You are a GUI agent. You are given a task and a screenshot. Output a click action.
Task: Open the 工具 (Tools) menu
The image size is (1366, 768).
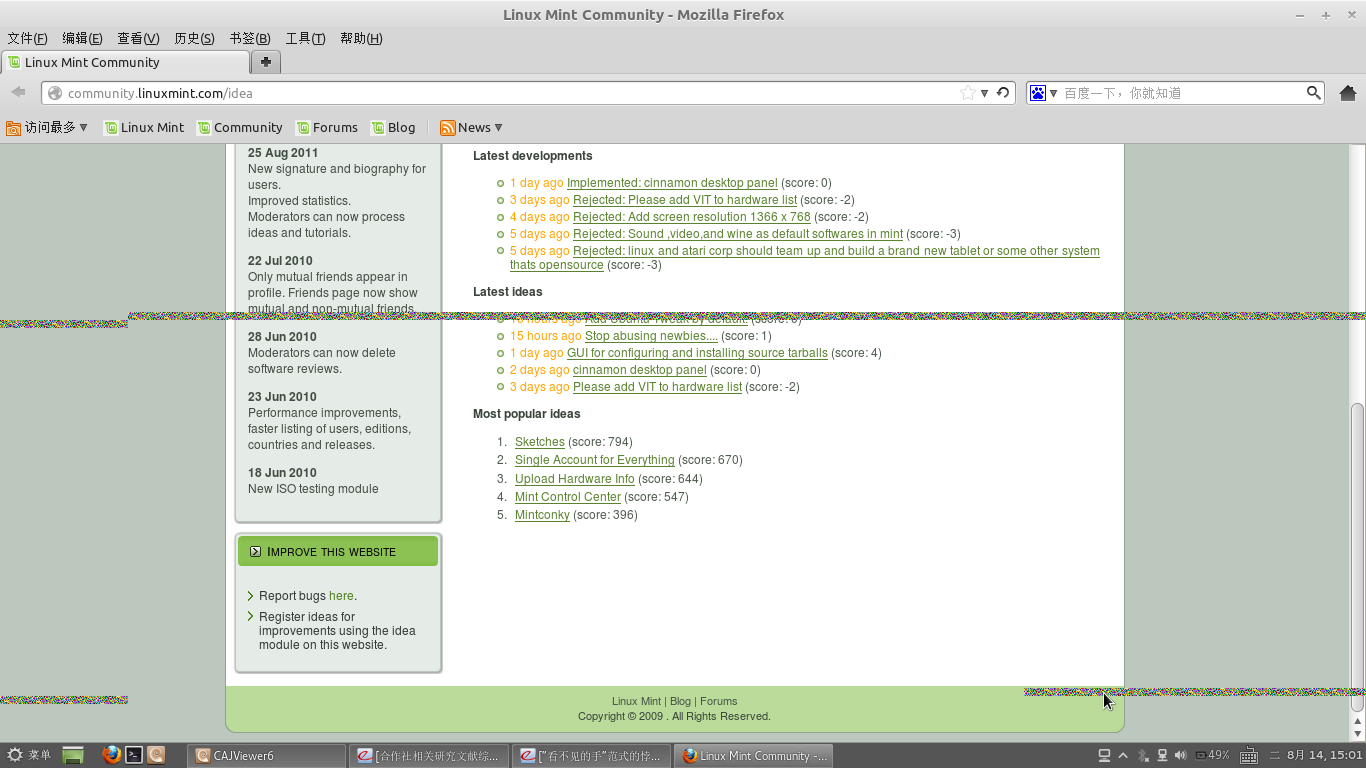[305, 38]
